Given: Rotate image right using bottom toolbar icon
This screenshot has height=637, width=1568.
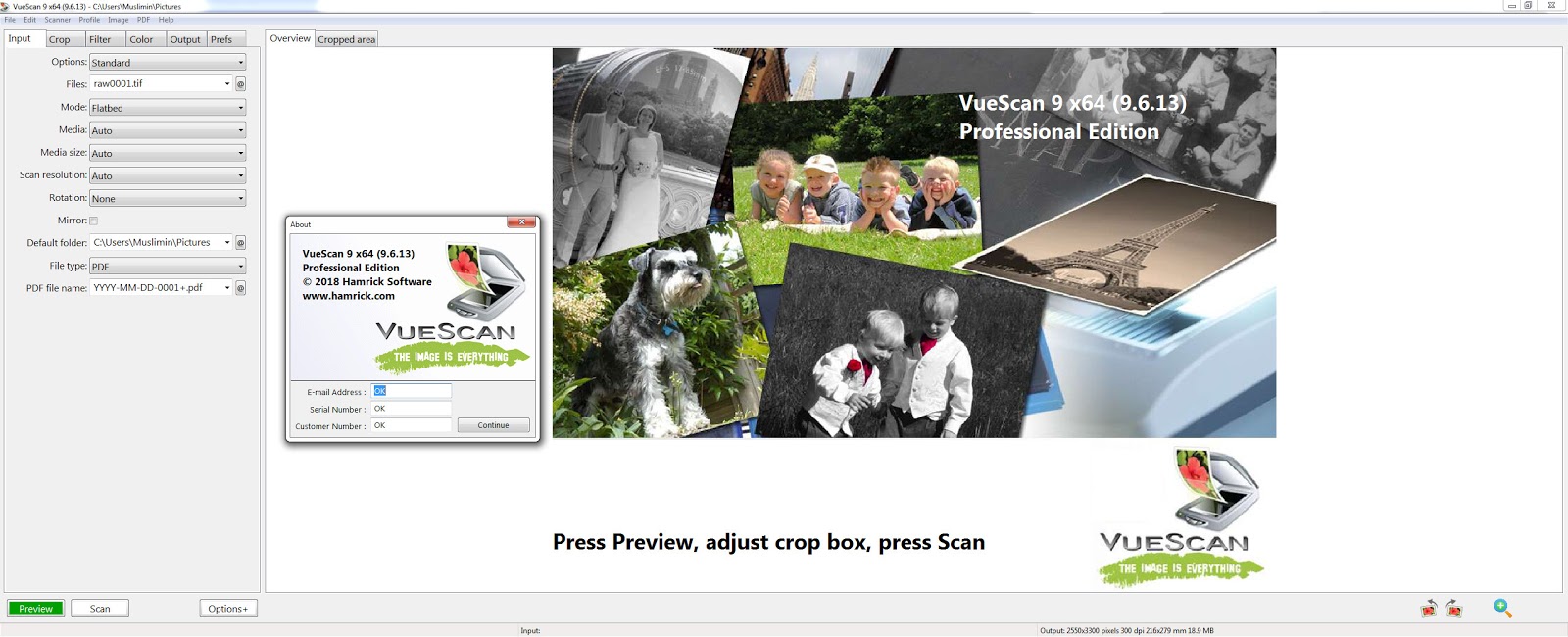Looking at the screenshot, I should pos(1454,609).
